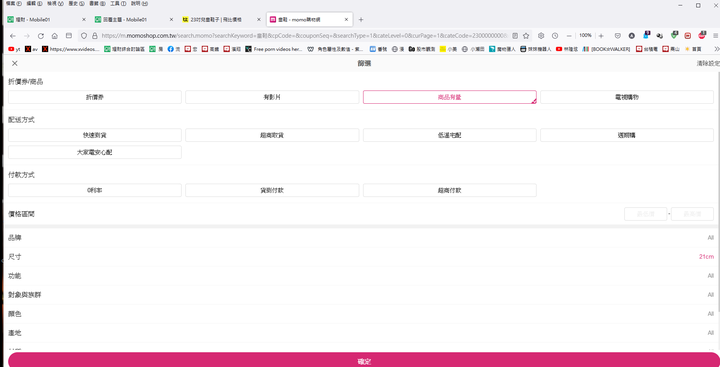Open the 編輯 (Edit) menu
This screenshot has width=720, height=367.
point(34,3)
